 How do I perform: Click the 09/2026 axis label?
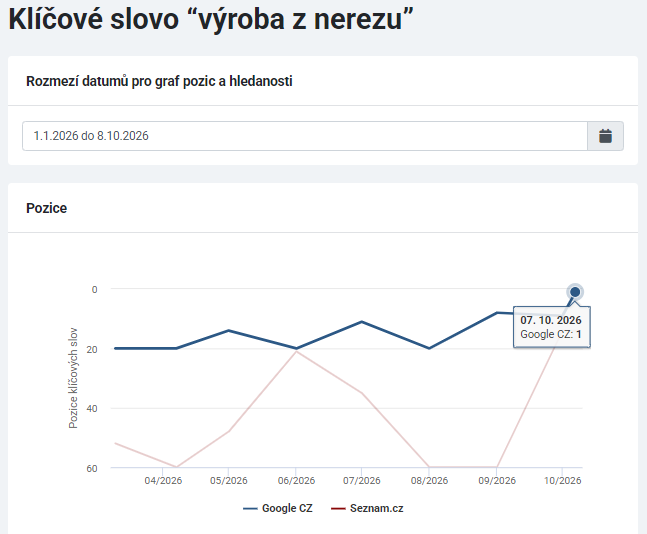pos(497,481)
